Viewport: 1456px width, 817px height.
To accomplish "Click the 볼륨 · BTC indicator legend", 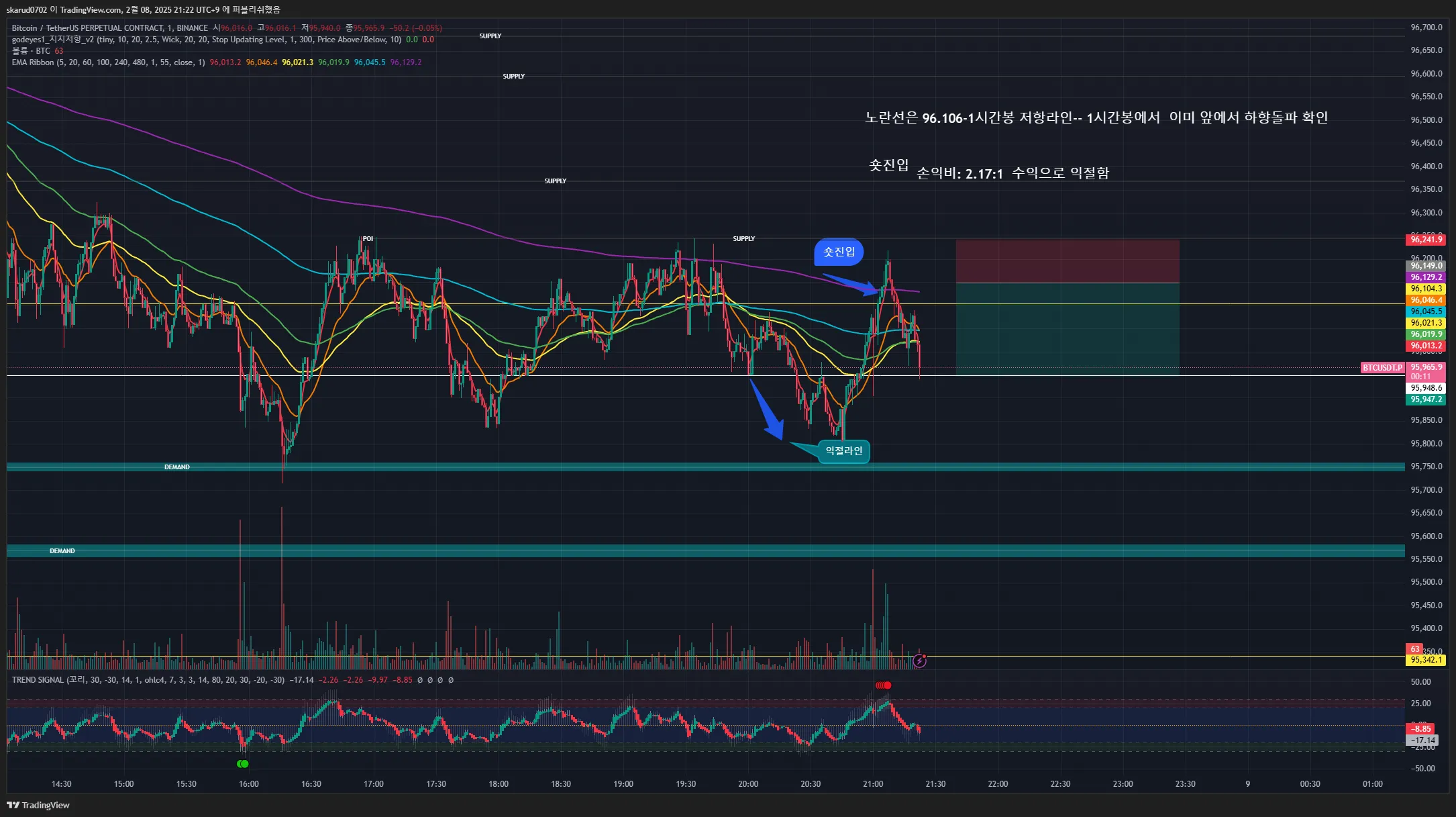I will pyautogui.click(x=31, y=51).
